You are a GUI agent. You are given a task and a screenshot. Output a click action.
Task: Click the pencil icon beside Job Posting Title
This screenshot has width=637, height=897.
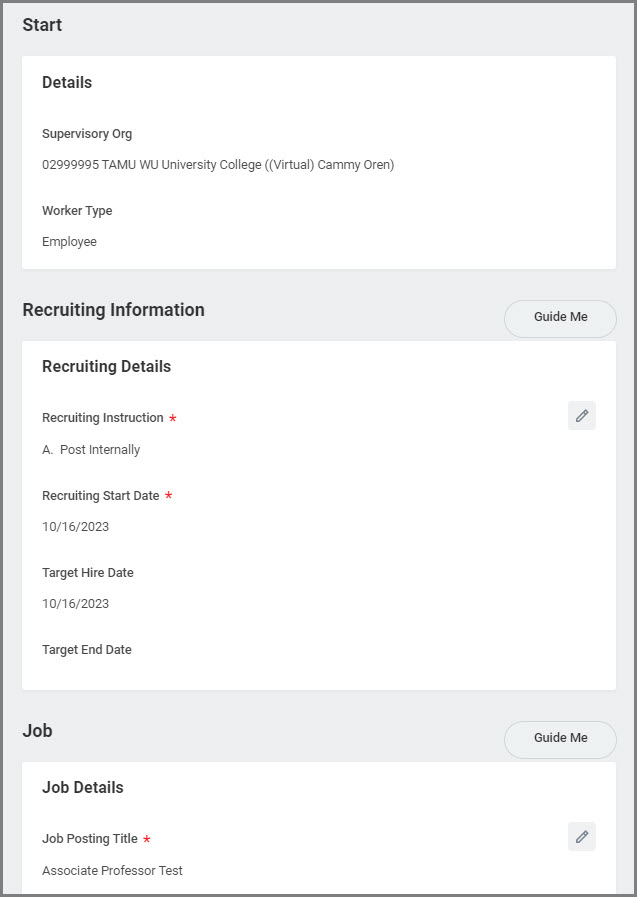[582, 837]
